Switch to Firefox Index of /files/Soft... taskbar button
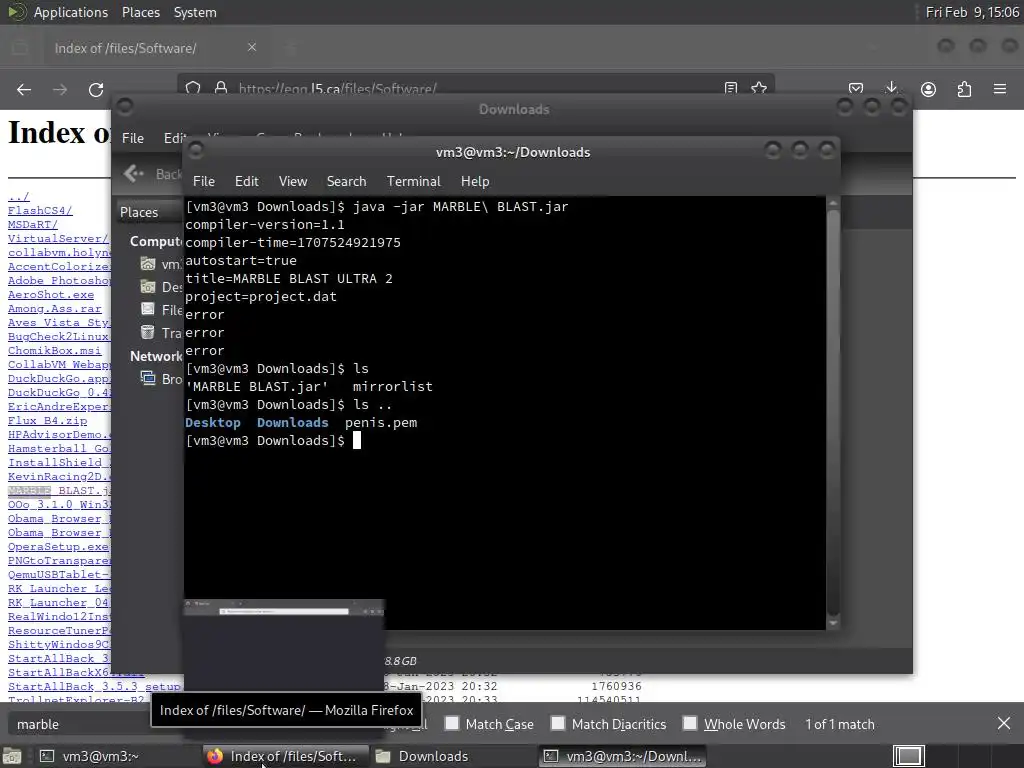This screenshot has height=768, width=1024. [285, 756]
